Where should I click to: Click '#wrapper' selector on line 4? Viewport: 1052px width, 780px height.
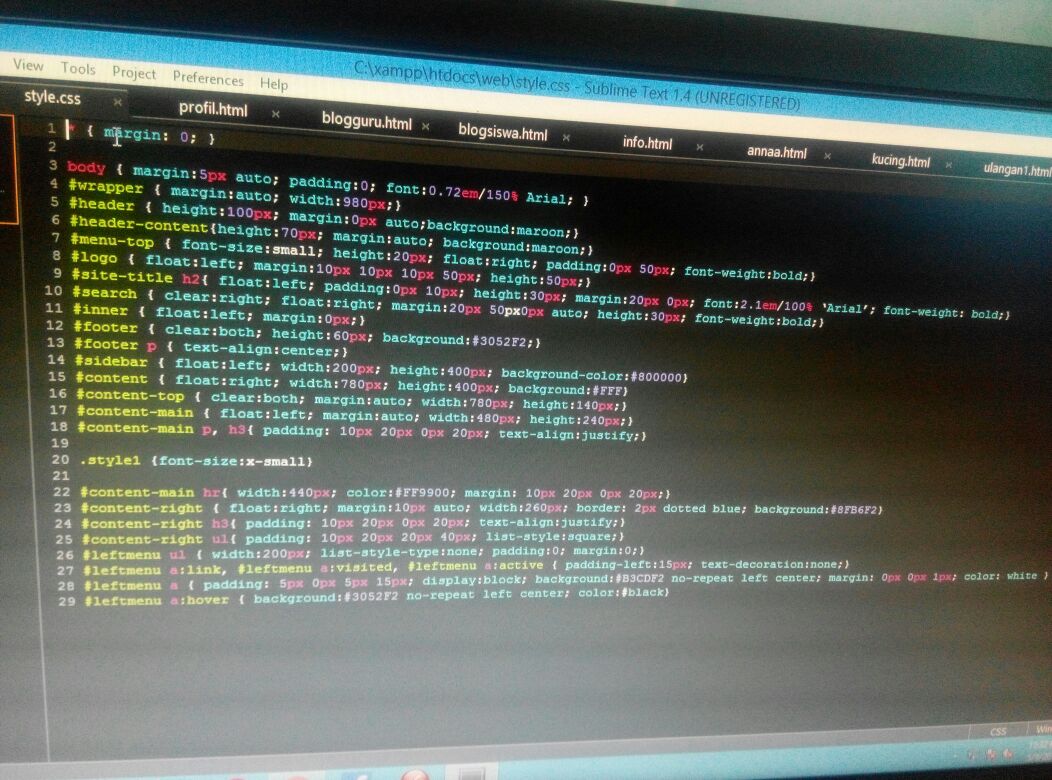pyautogui.click(x=106, y=186)
